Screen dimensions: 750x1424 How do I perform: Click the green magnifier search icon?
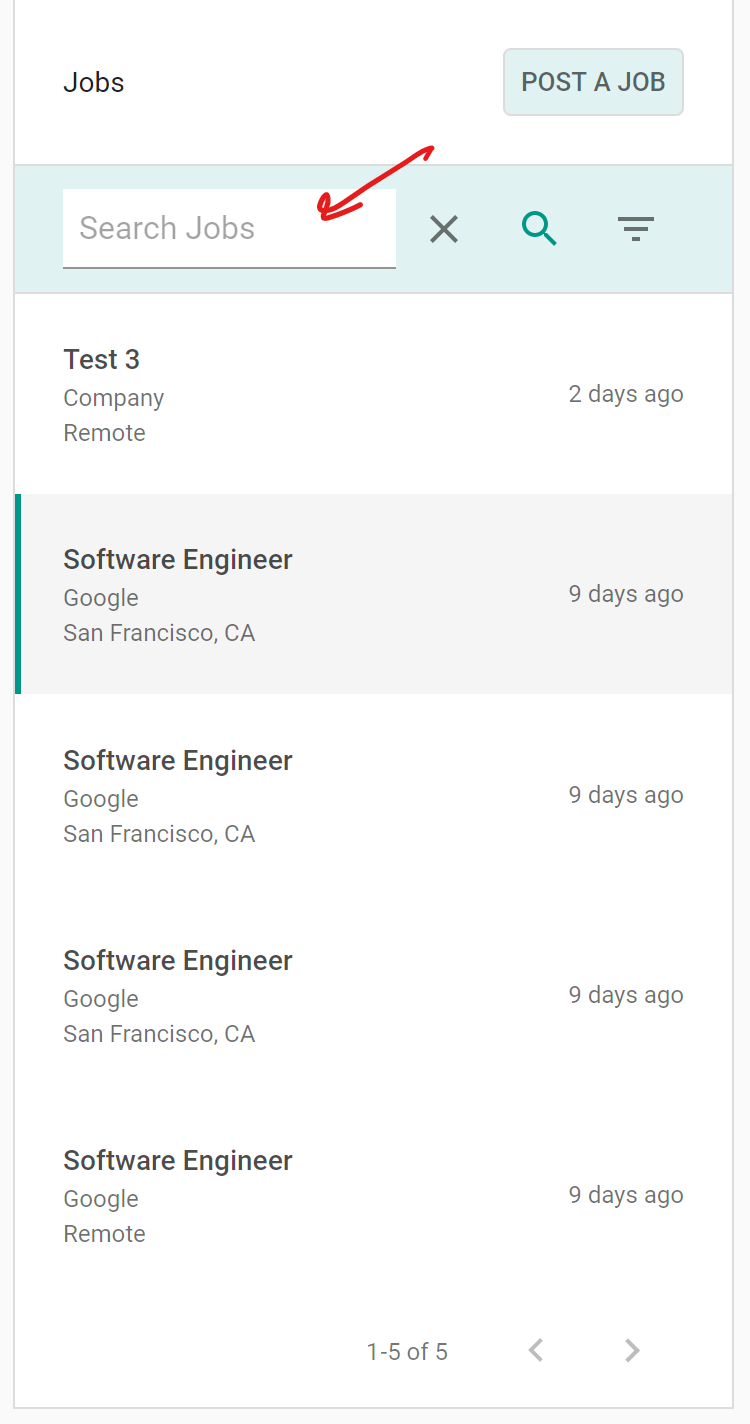pyautogui.click(x=540, y=229)
